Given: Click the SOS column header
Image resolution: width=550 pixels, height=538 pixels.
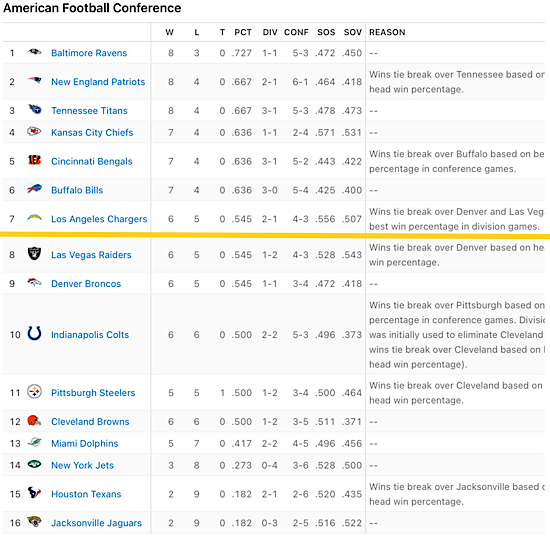Looking at the screenshot, I should click(326, 32).
